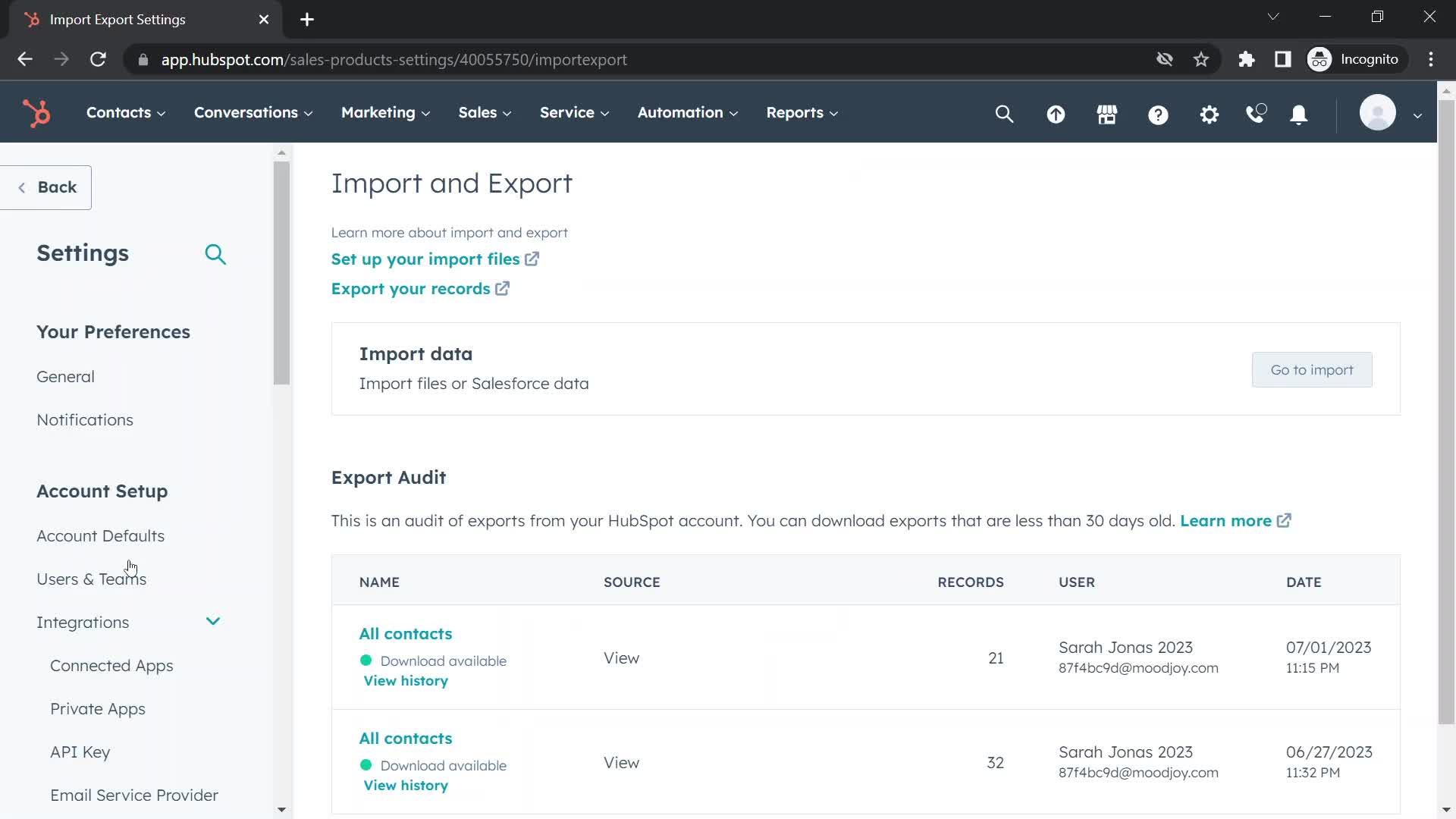
Task: Open the account dropdown caret
Action: [x=1417, y=115]
